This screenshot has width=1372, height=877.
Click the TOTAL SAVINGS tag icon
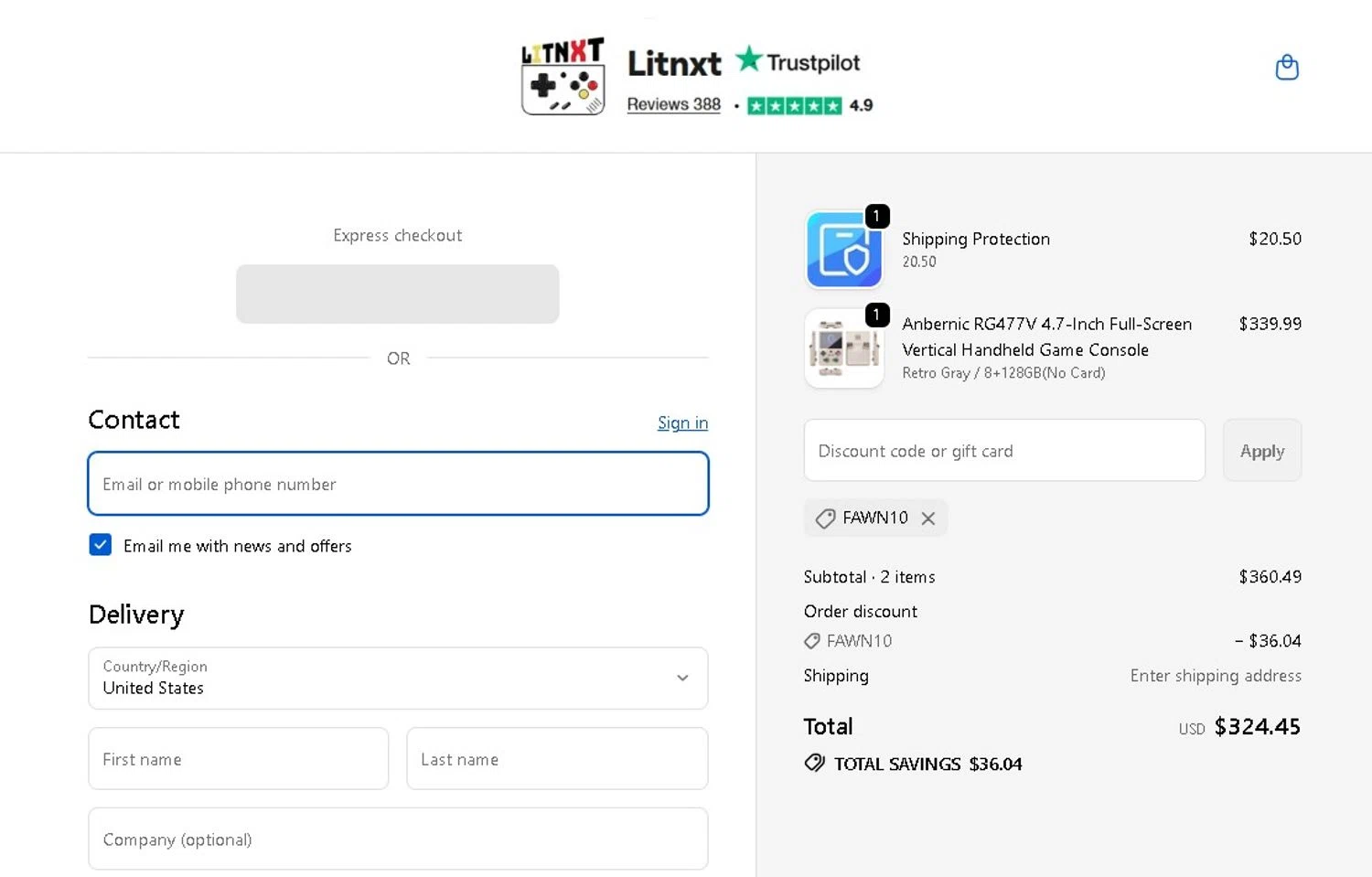coord(814,763)
